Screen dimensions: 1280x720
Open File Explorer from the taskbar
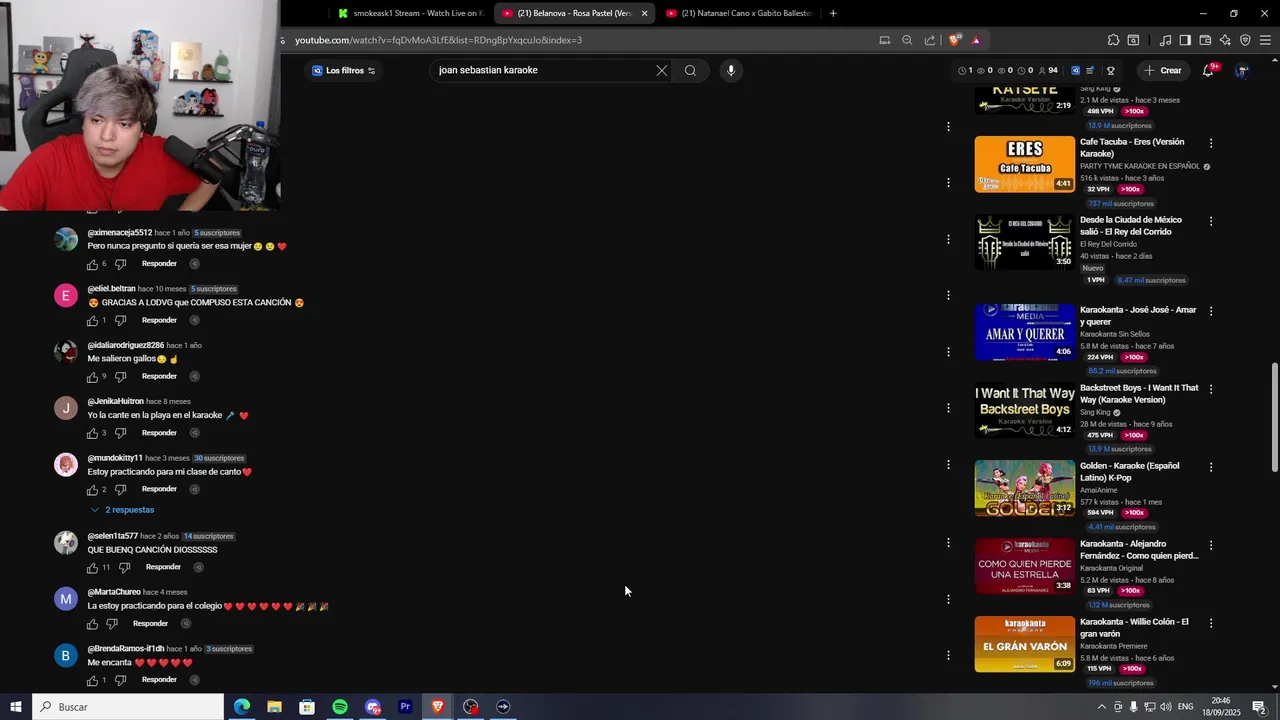click(274, 707)
